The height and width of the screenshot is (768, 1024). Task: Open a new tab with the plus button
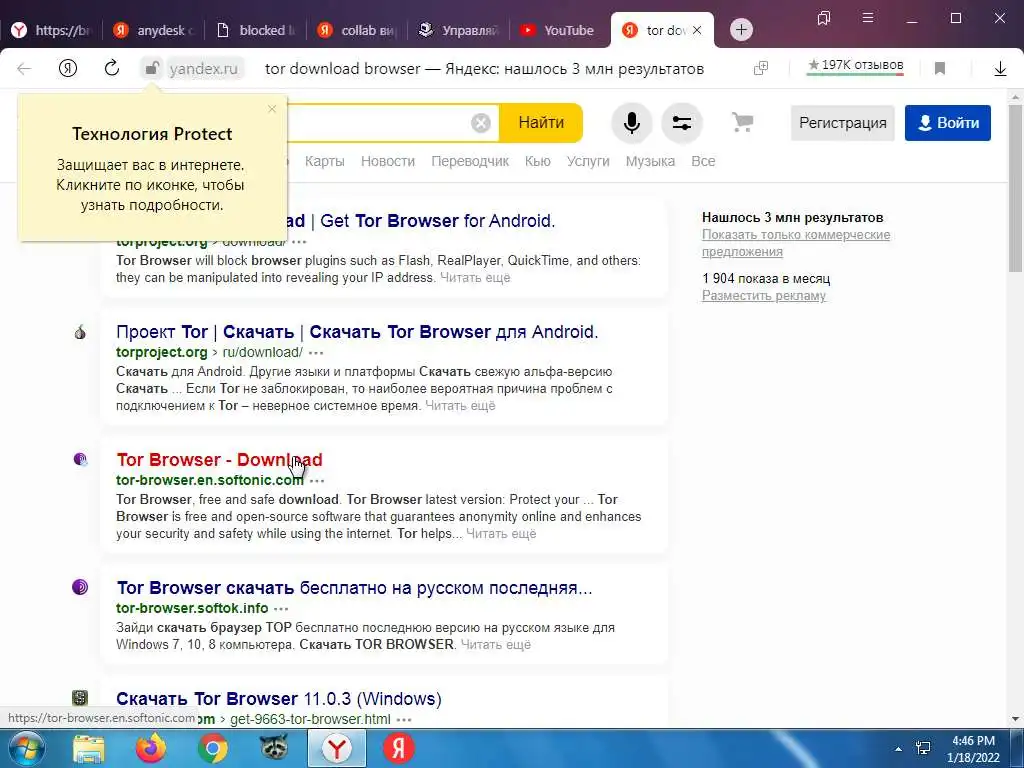pos(741,30)
